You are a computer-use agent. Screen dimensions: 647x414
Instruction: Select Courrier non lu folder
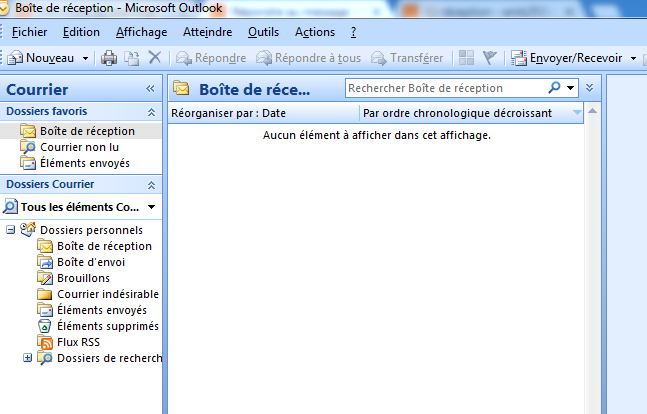pos(81,147)
